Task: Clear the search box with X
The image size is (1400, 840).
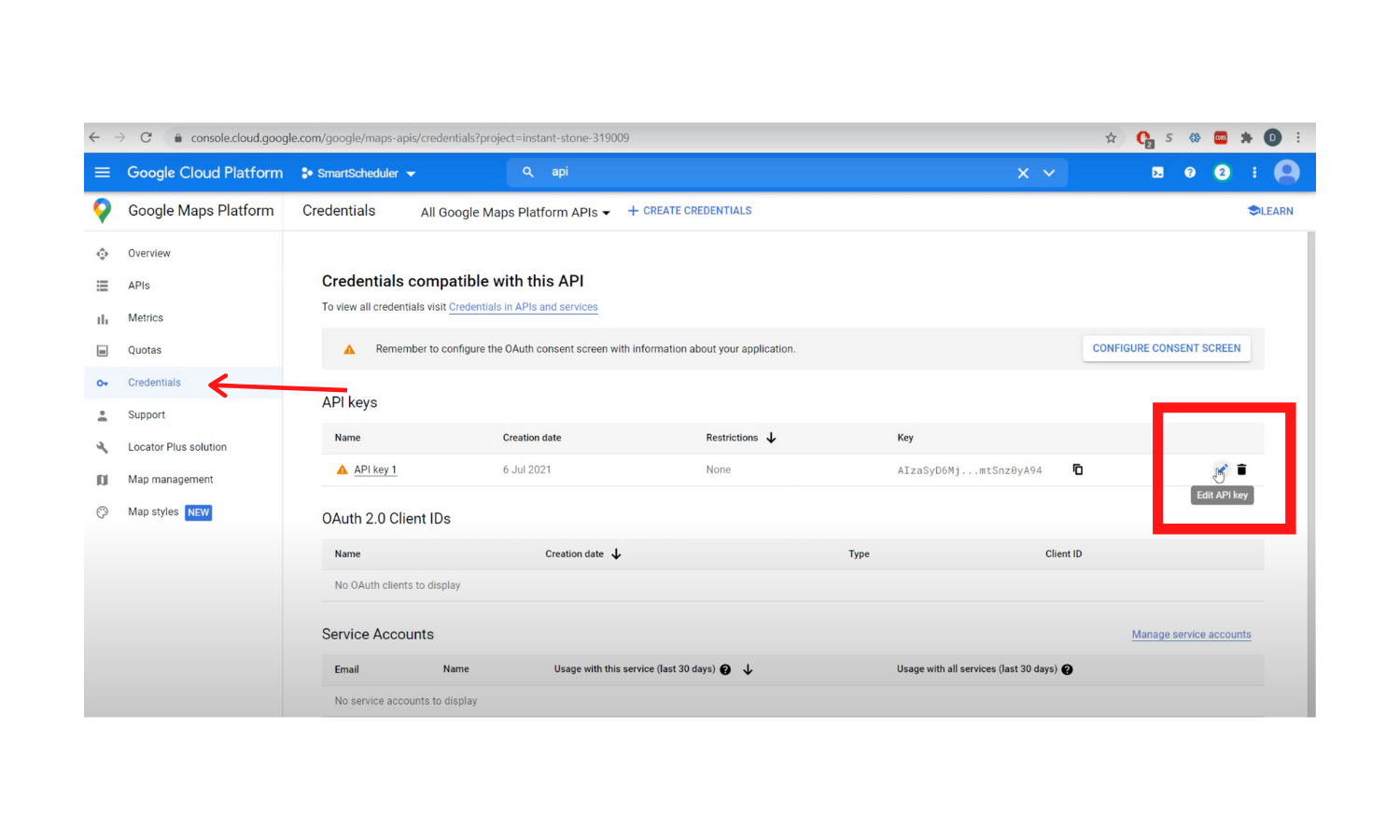Action: click(1023, 173)
